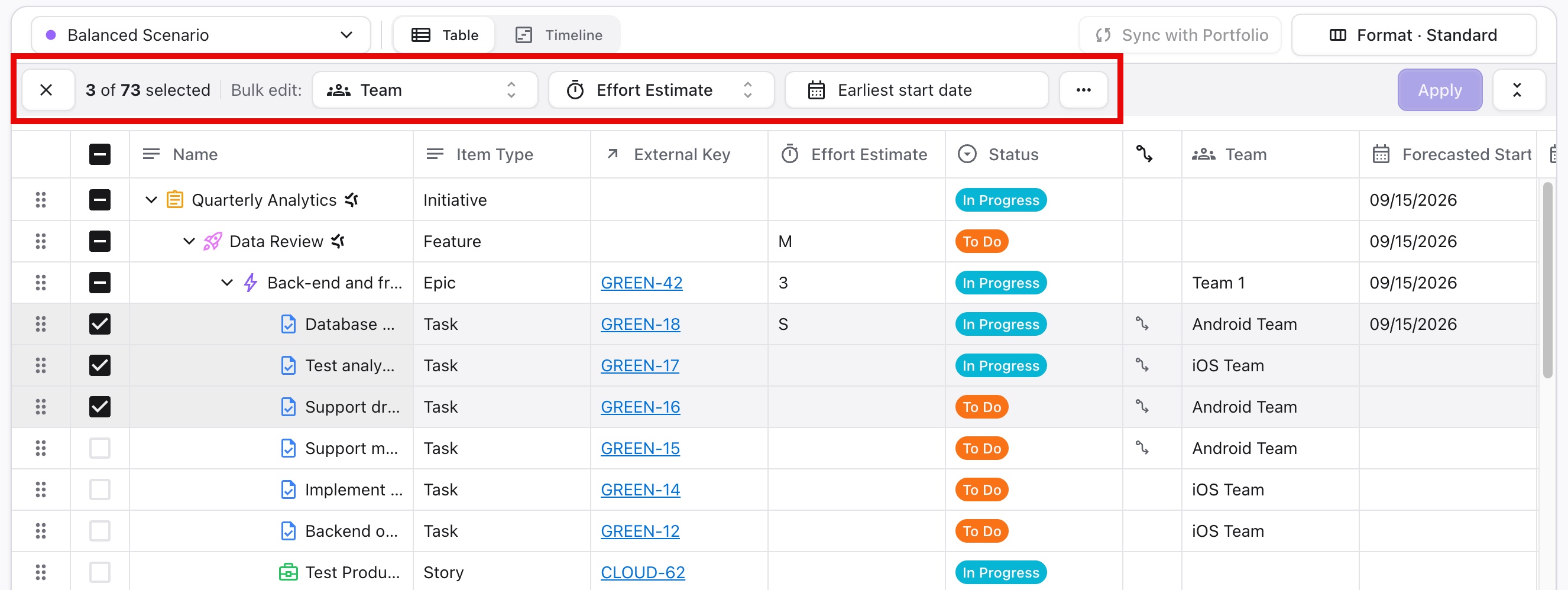The image size is (1568, 590).
Task: Toggle checkbox for GREEN-42 epic
Action: [100, 283]
